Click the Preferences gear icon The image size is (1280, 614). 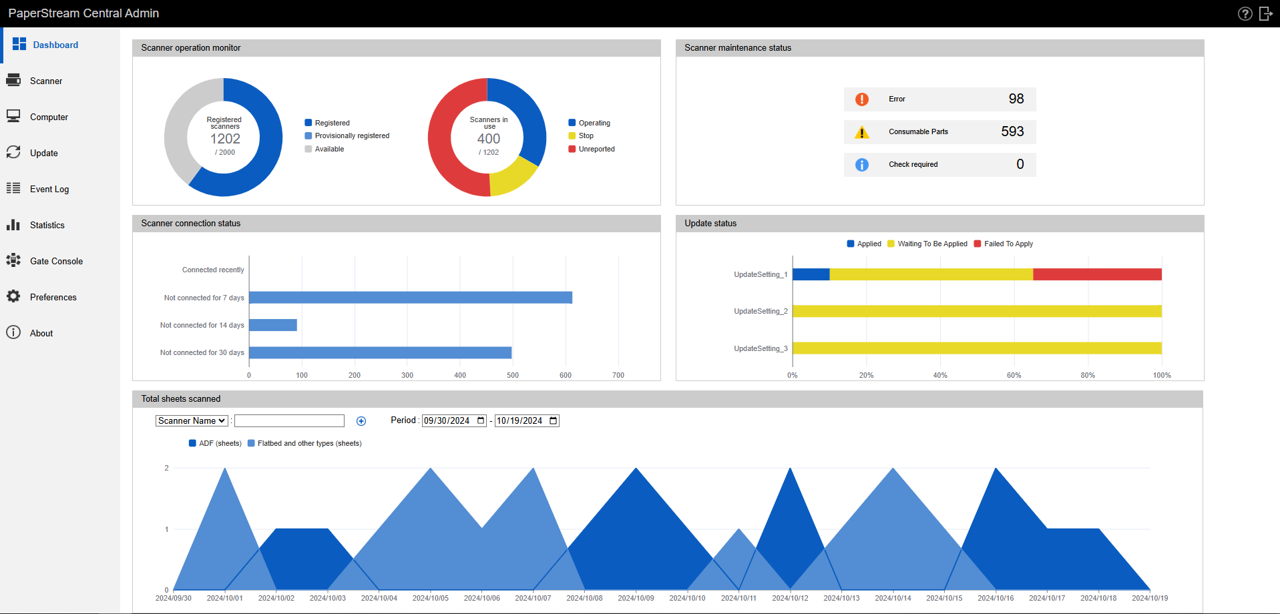coord(14,296)
